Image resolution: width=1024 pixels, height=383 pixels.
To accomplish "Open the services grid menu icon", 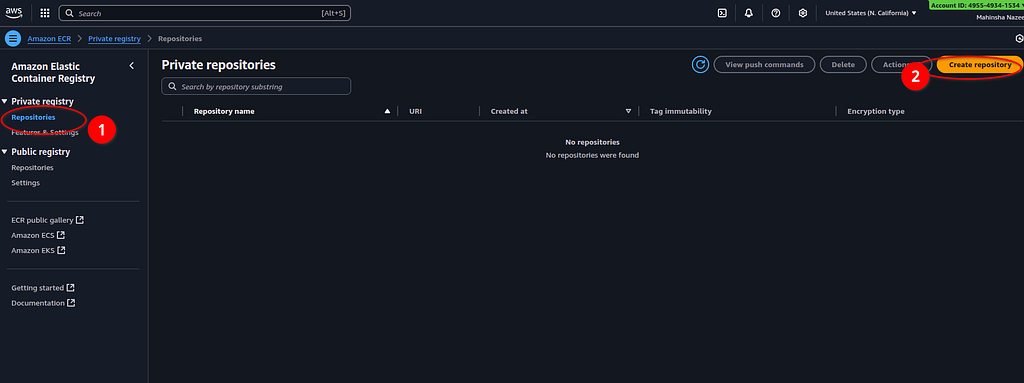I will point(45,13).
